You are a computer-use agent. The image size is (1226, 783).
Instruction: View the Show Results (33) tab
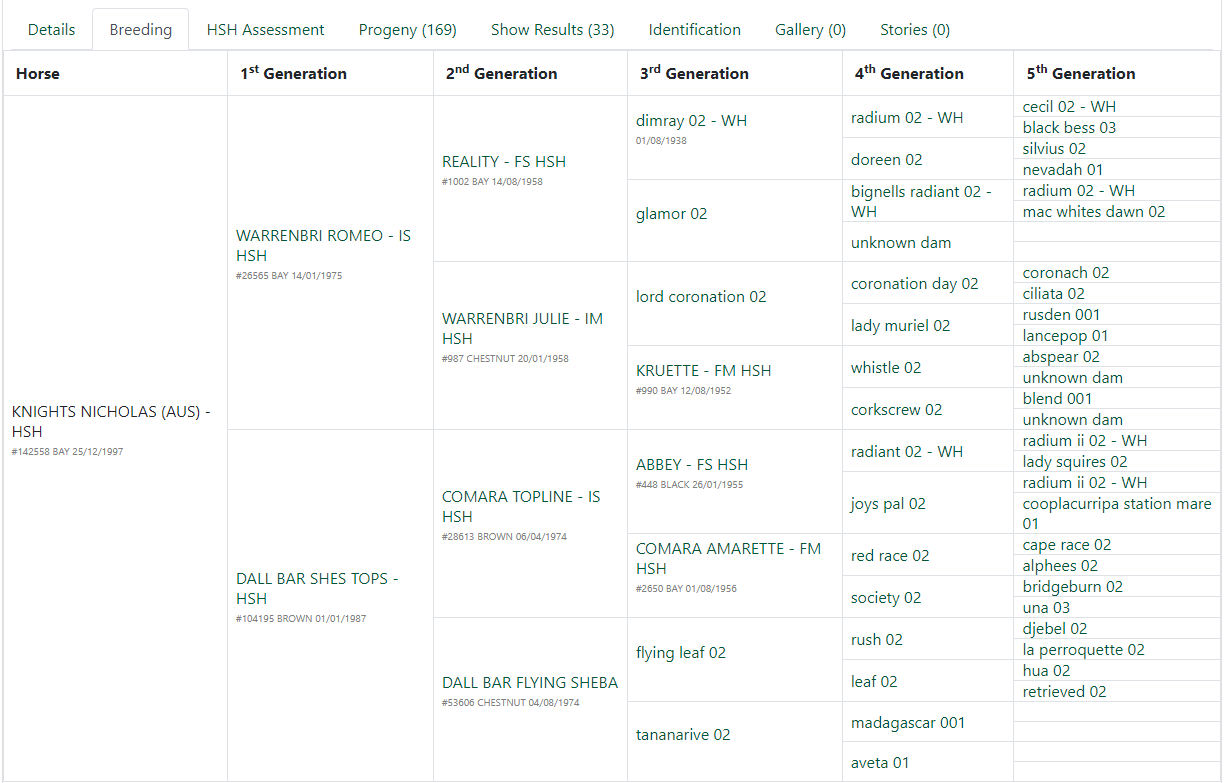click(x=552, y=30)
